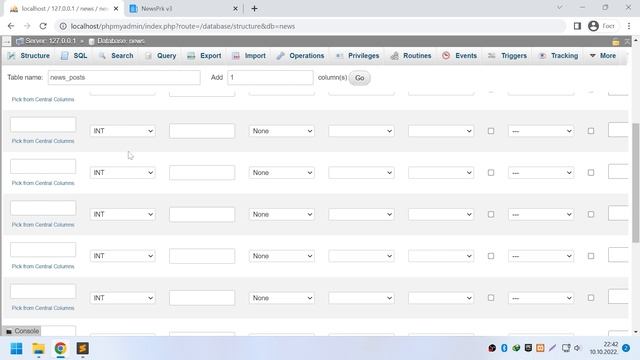Click the Go button to add columns
The width and height of the screenshot is (640, 360).
(x=360, y=78)
